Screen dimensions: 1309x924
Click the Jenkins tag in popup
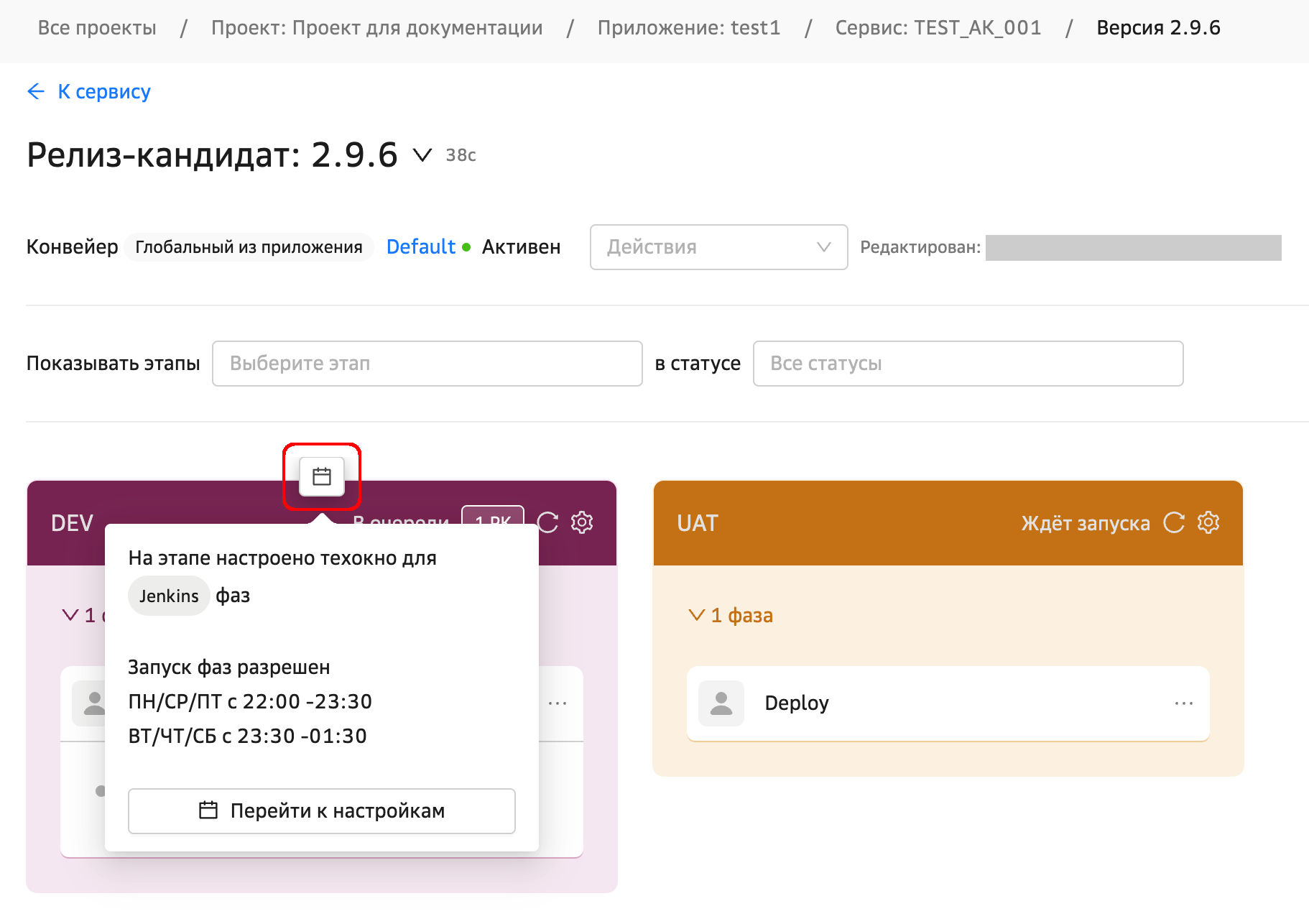pyautogui.click(x=169, y=596)
